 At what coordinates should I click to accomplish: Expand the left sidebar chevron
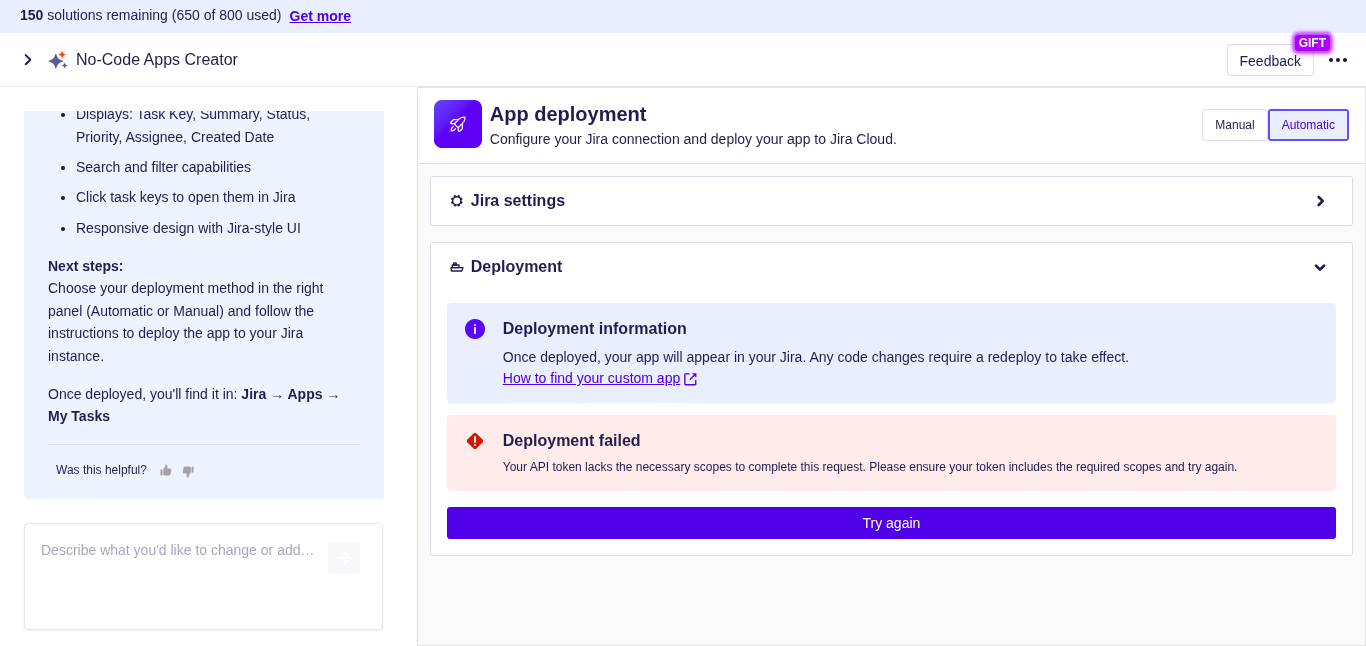pyautogui.click(x=28, y=60)
